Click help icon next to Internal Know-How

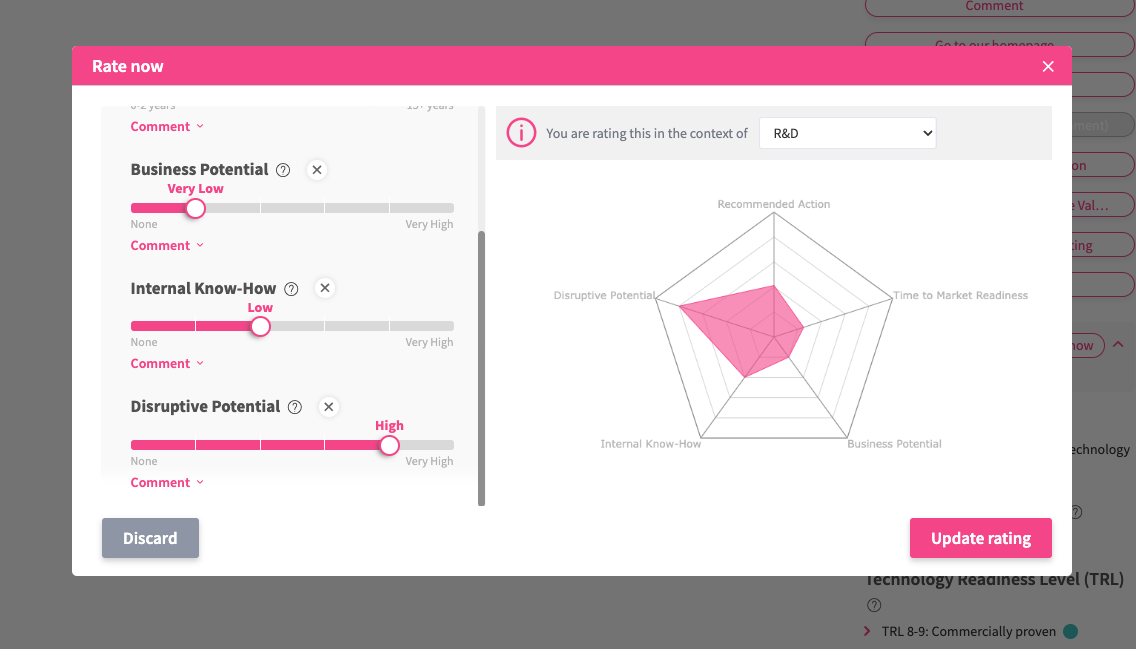pos(291,289)
